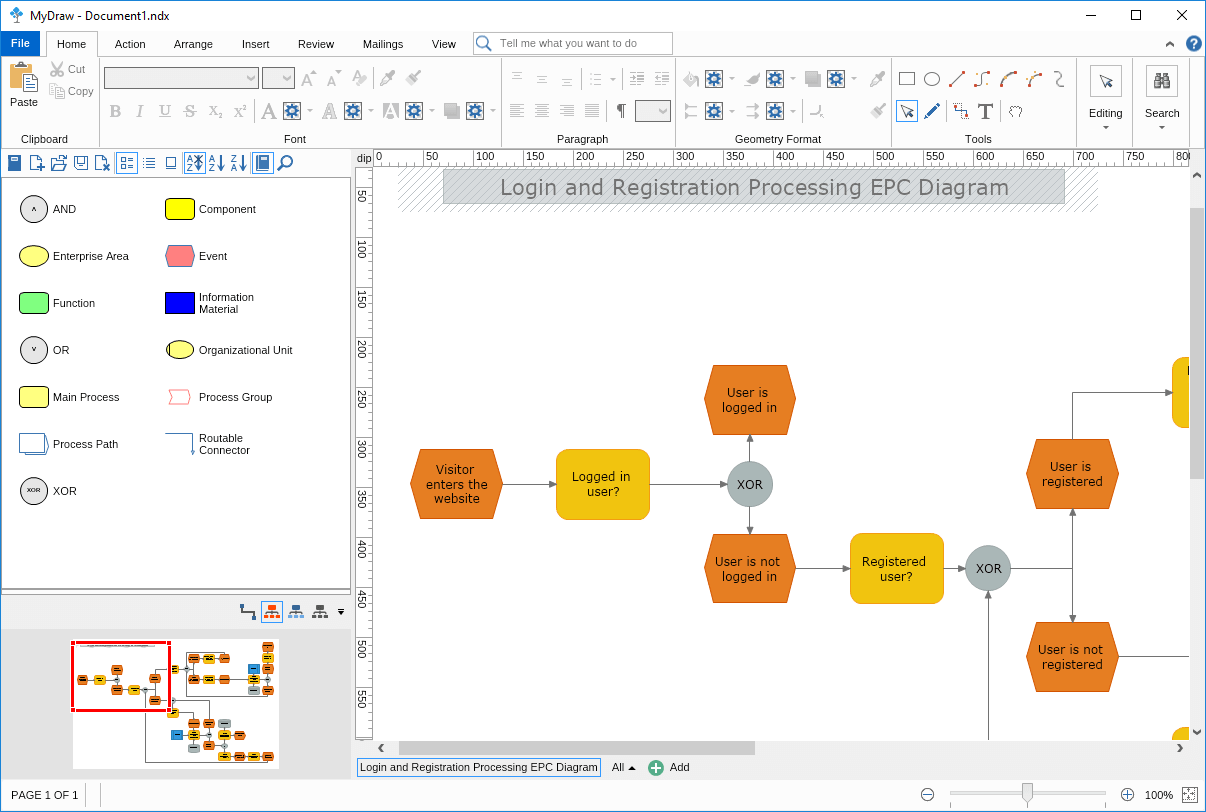This screenshot has width=1206, height=812.
Task: Open the File menu
Action: pyautogui.click(x=20, y=44)
